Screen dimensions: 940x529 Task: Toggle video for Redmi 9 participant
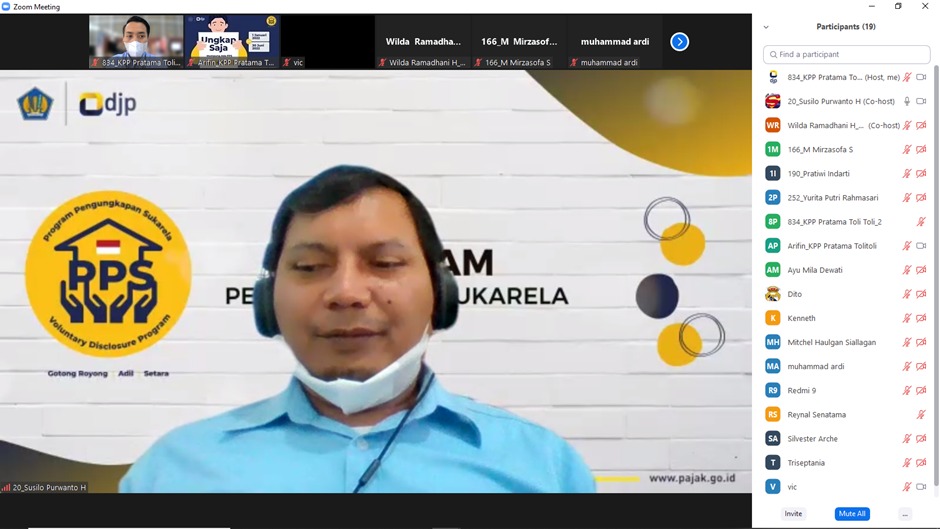coord(921,391)
